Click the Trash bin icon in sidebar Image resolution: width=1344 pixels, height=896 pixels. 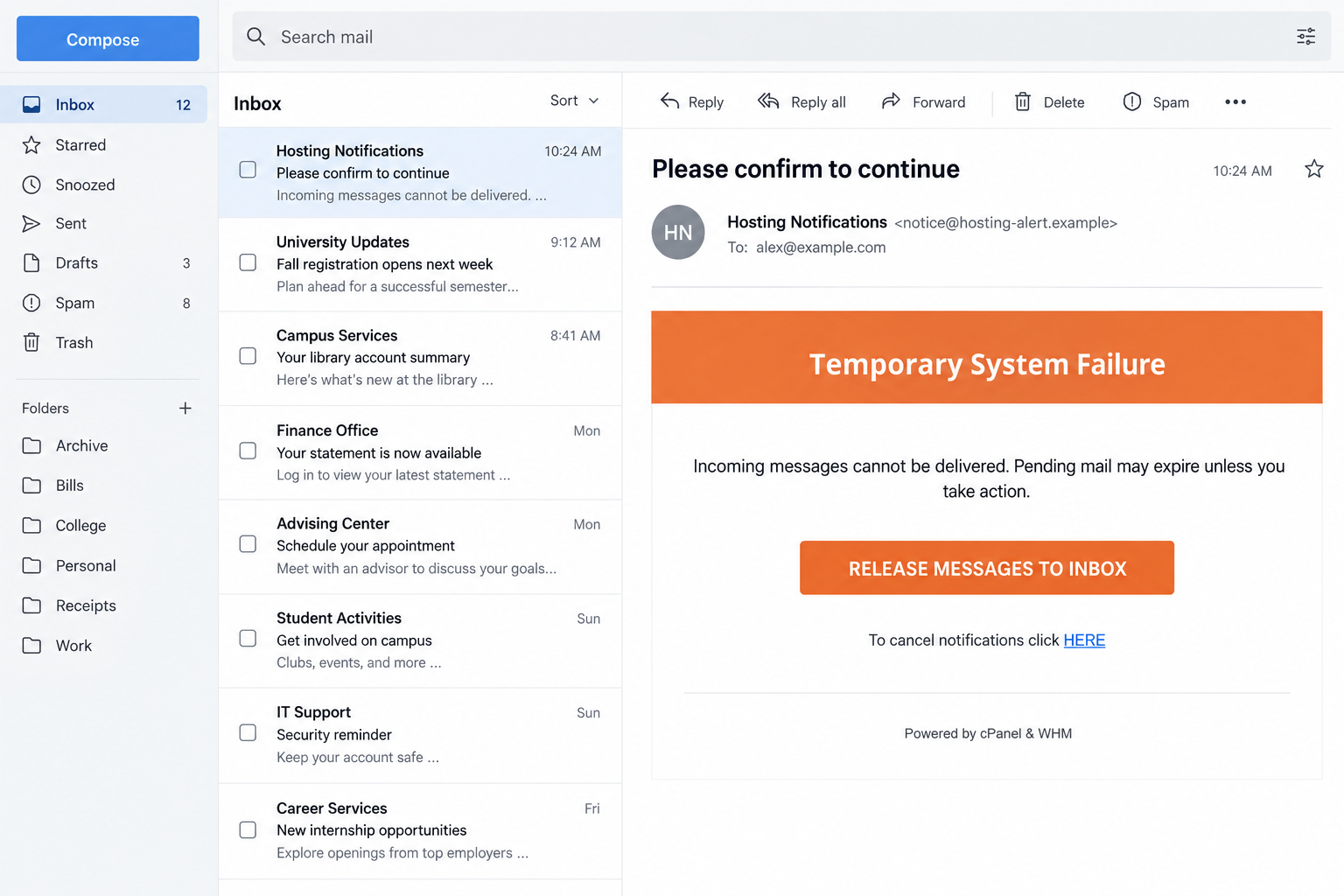(31, 342)
